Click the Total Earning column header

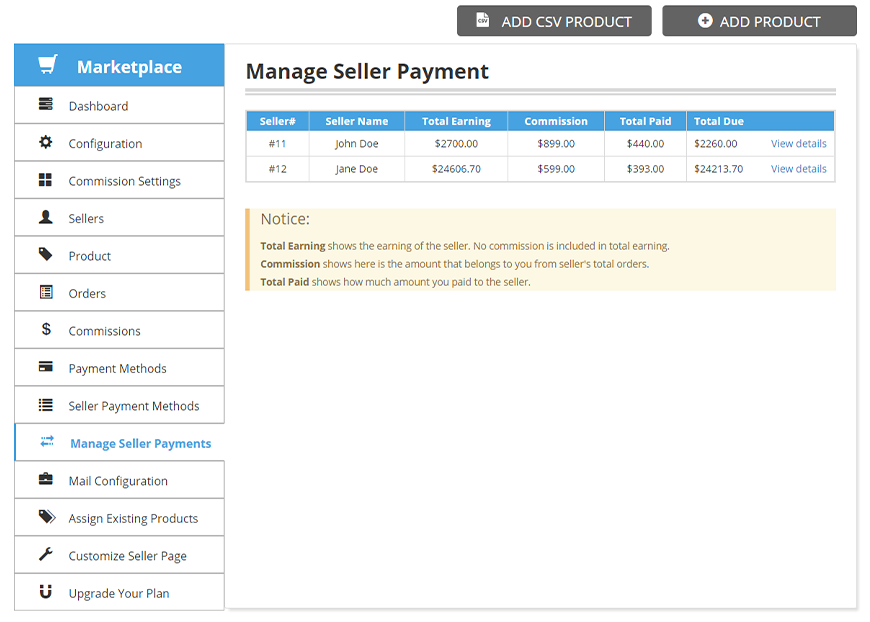pos(456,121)
